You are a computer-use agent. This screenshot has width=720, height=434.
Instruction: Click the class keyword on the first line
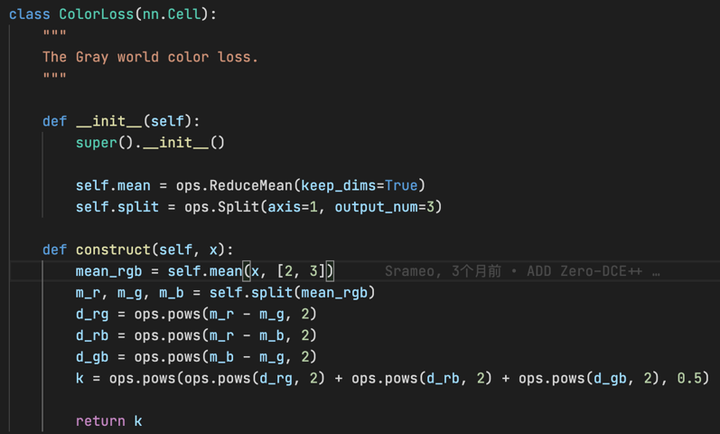pos(30,15)
